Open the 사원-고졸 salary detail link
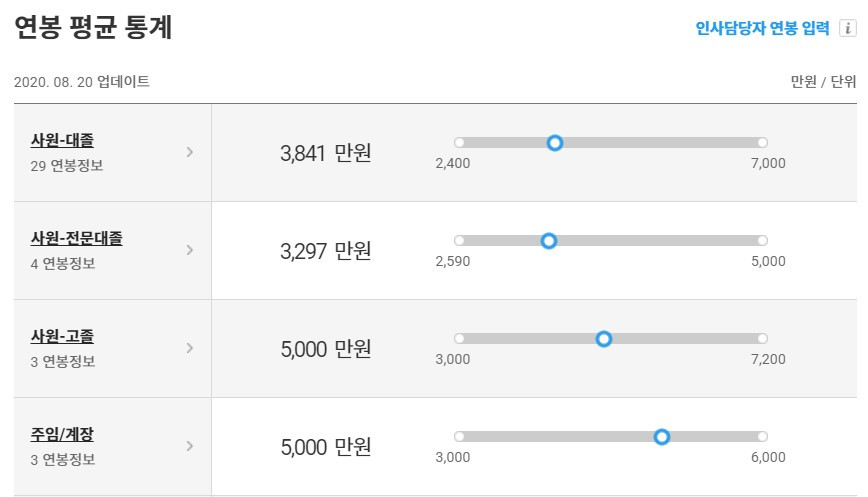 [x=62, y=336]
